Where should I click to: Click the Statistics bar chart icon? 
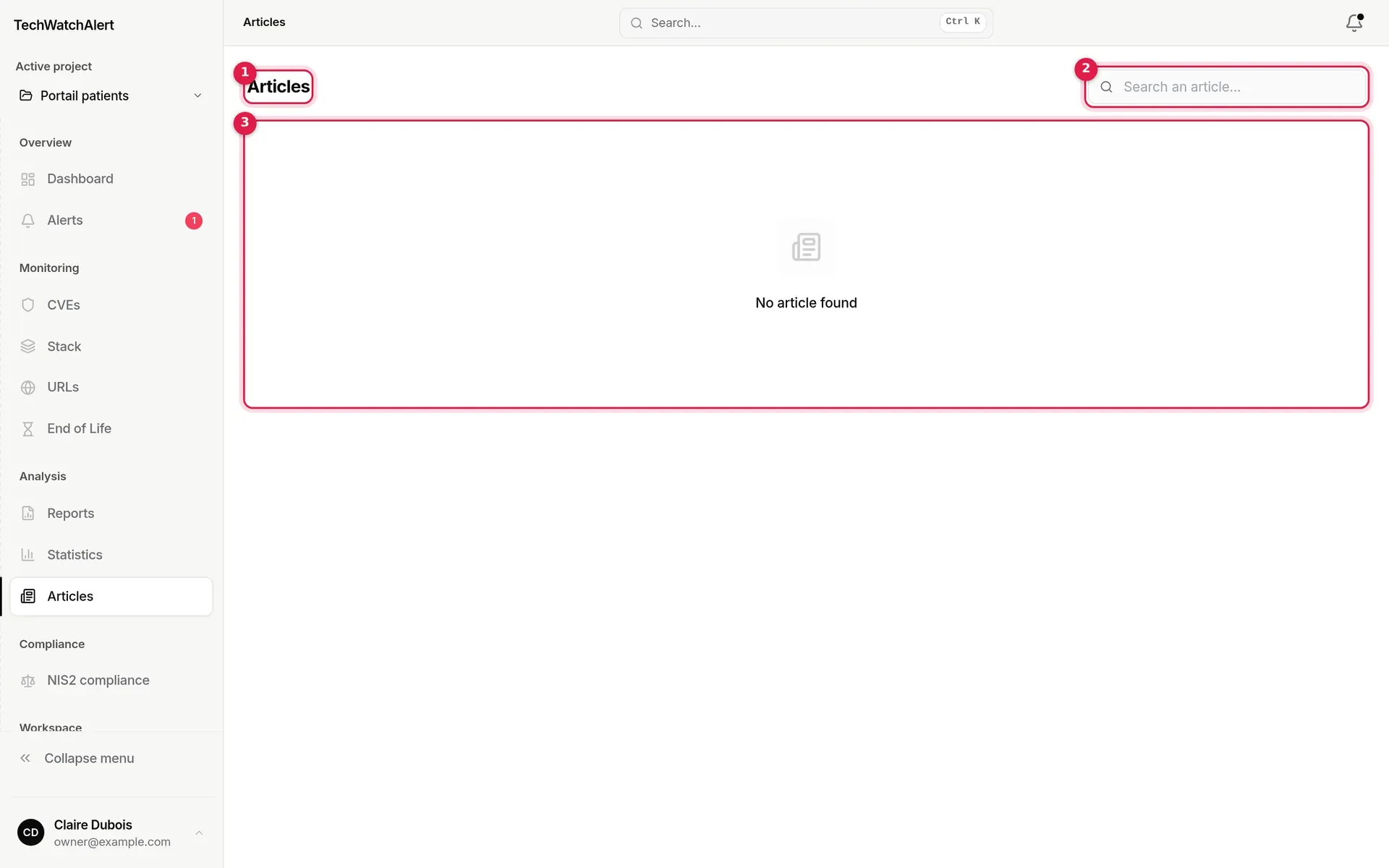click(28, 555)
